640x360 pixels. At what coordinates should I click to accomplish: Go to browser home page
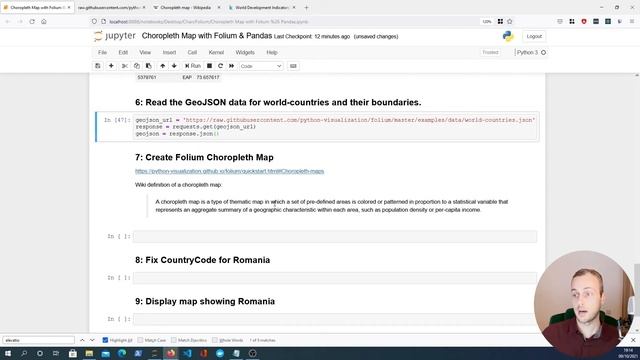point(44,21)
